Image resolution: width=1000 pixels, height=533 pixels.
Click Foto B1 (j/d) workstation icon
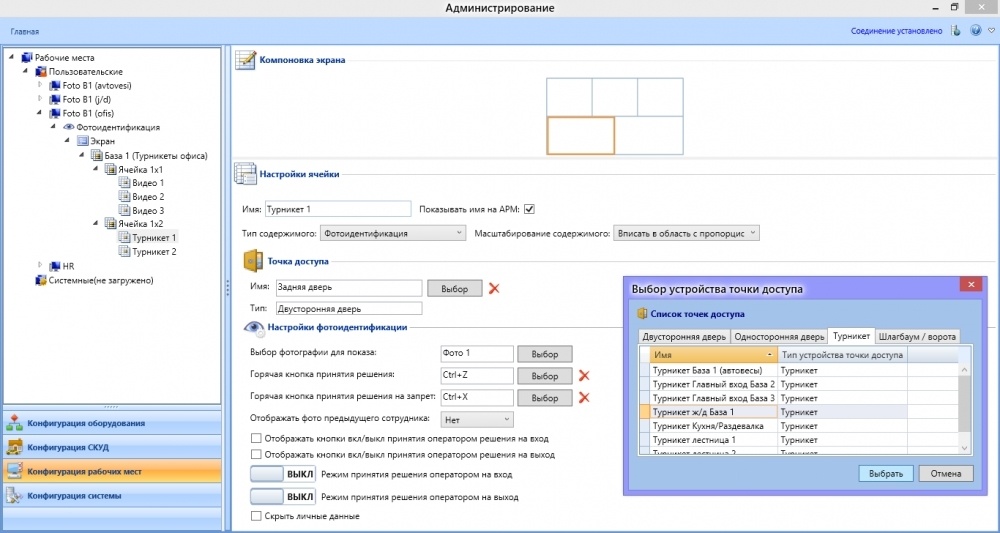55,99
